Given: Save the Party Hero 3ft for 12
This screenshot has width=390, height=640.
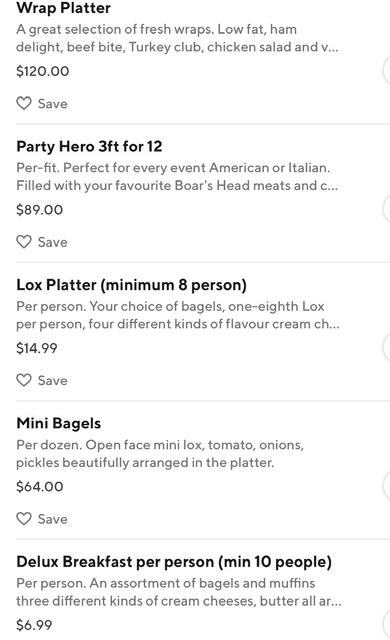Looking at the screenshot, I should click(x=42, y=242).
